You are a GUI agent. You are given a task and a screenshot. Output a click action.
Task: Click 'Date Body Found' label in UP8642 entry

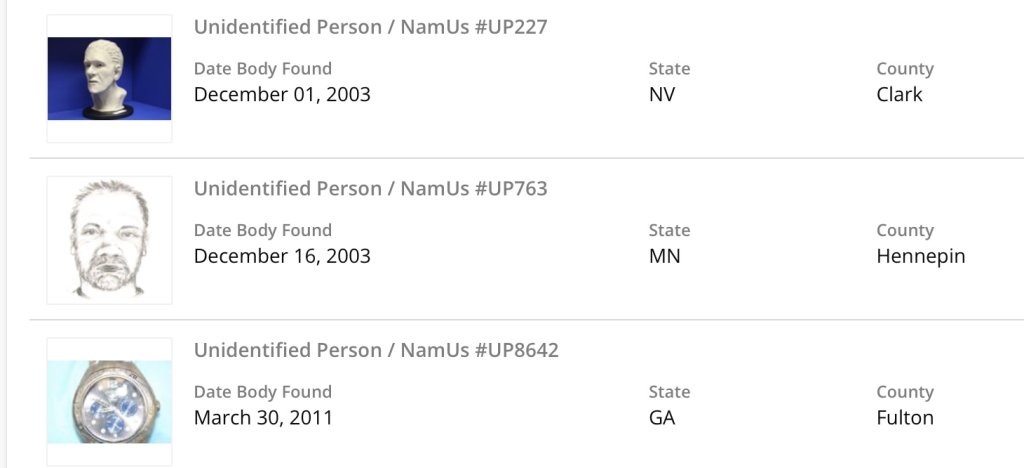(x=262, y=392)
